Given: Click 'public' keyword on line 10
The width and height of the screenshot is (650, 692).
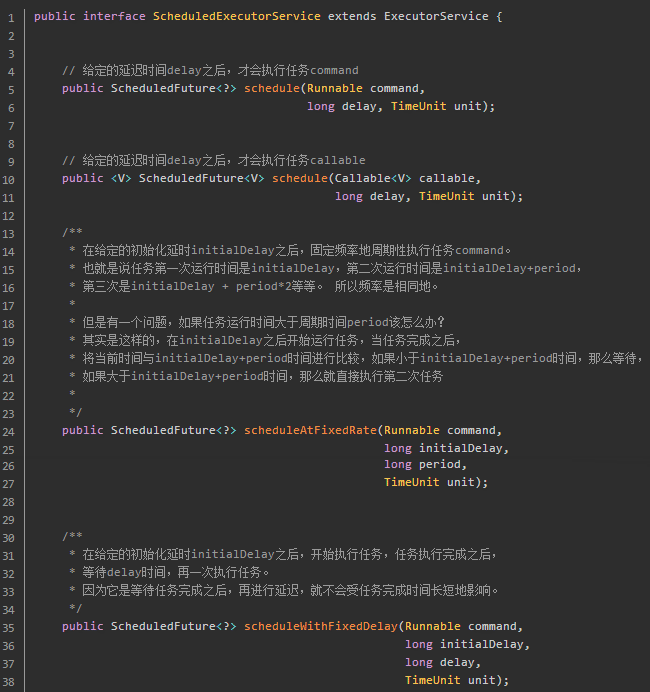Looking at the screenshot, I should point(83,178).
